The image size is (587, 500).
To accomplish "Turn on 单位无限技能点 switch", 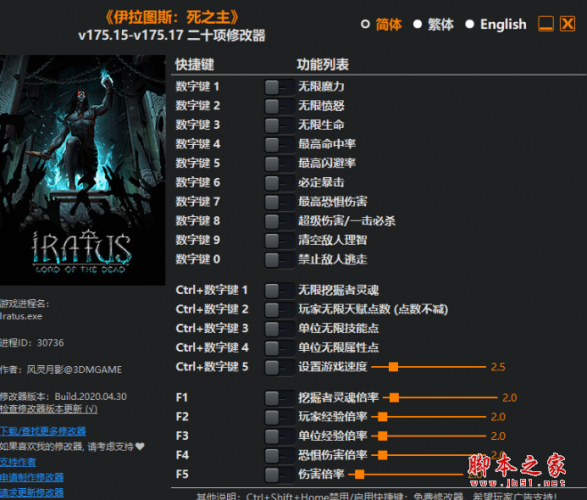I will (279, 329).
